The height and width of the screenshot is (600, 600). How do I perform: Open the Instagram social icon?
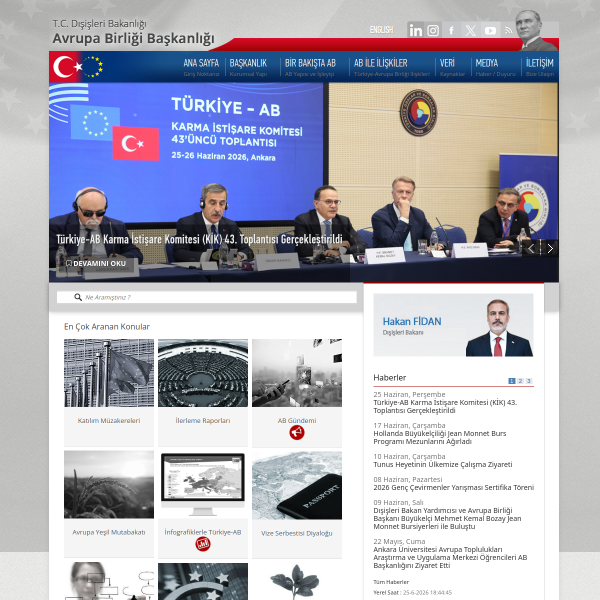433,30
